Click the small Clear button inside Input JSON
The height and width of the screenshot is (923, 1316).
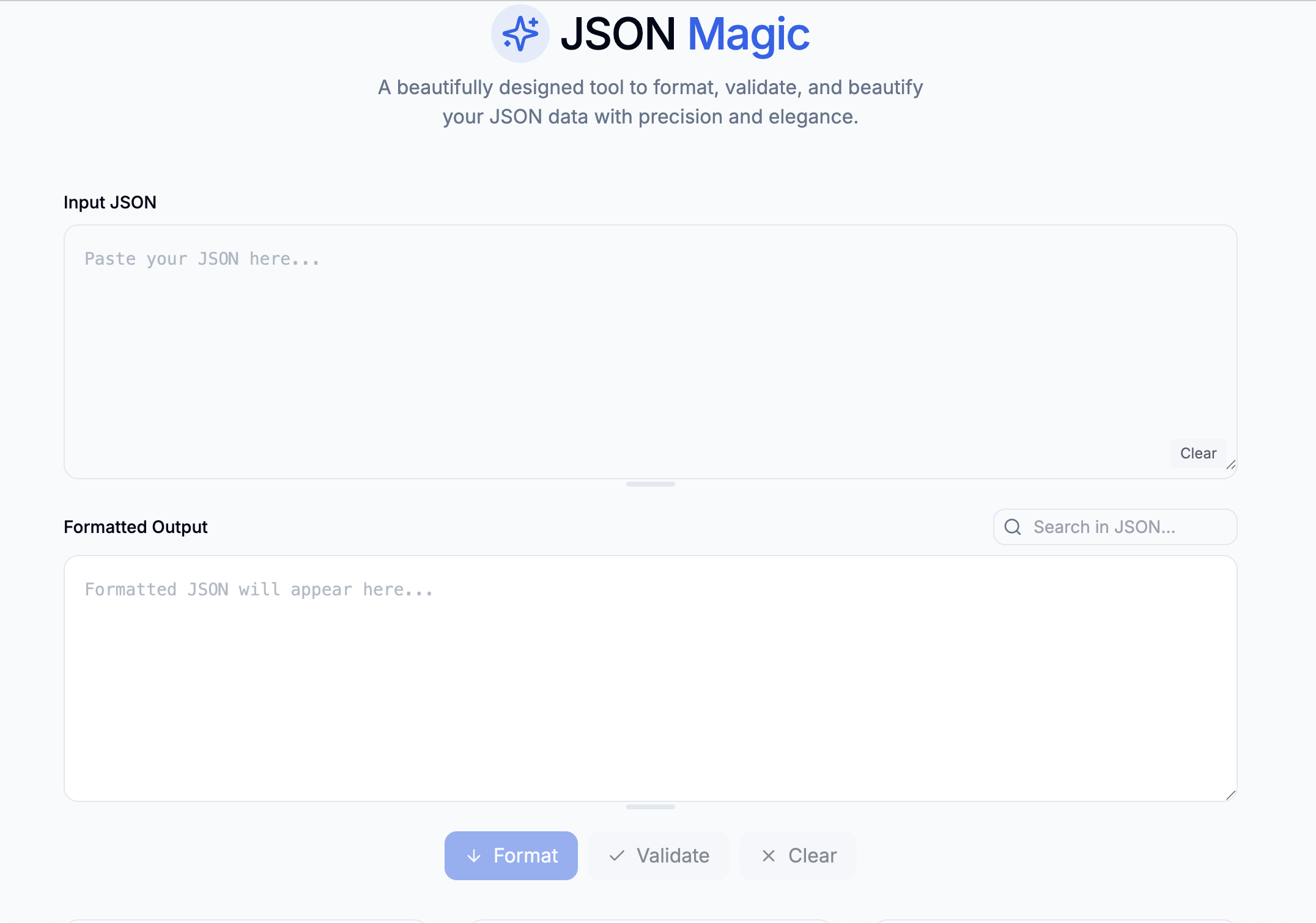pyautogui.click(x=1198, y=453)
